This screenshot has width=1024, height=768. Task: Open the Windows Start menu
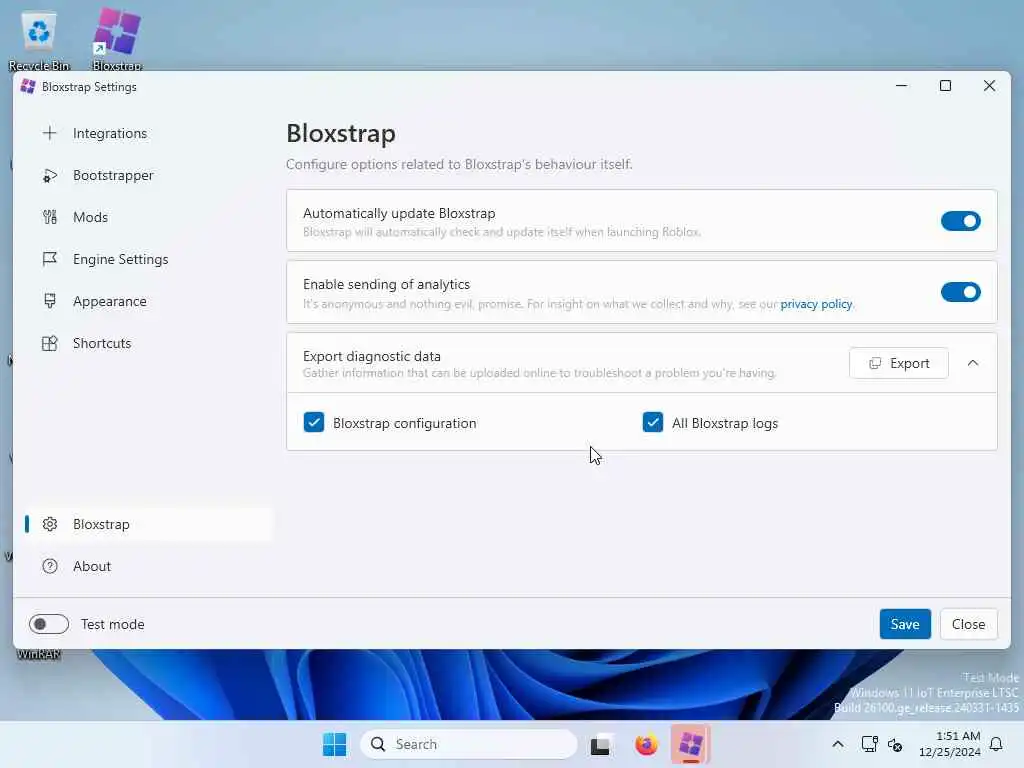(334, 744)
